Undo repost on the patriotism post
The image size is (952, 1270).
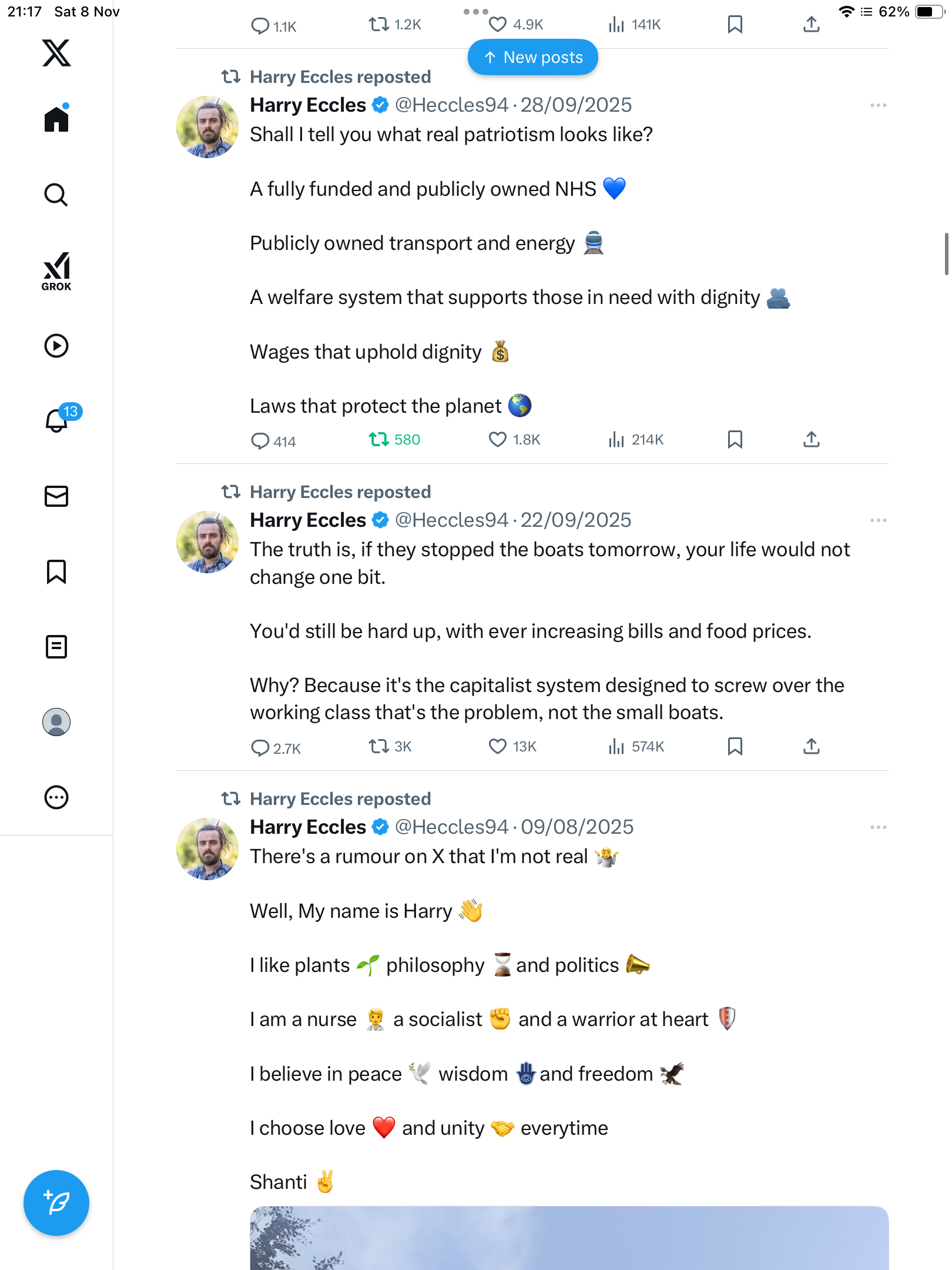379,440
